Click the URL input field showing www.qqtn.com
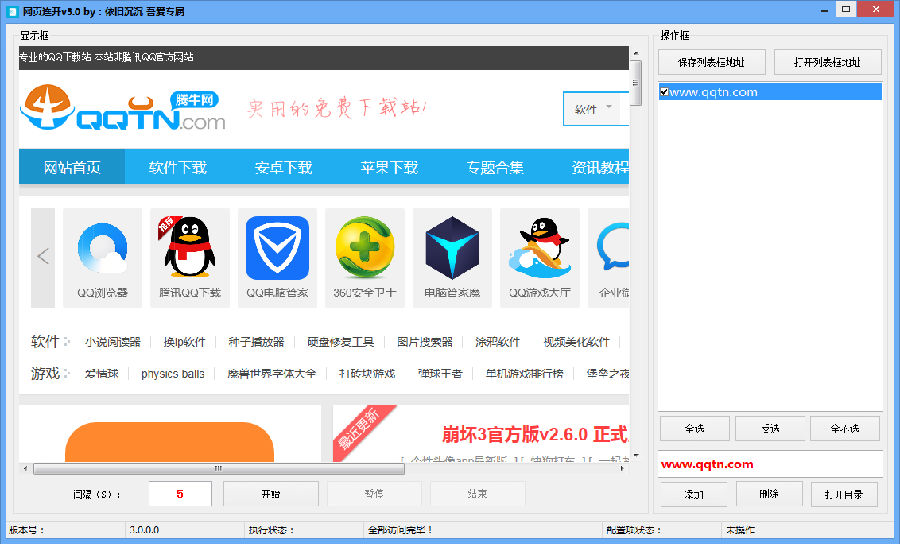Screen dimensions: 900x544 click(770, 464)
